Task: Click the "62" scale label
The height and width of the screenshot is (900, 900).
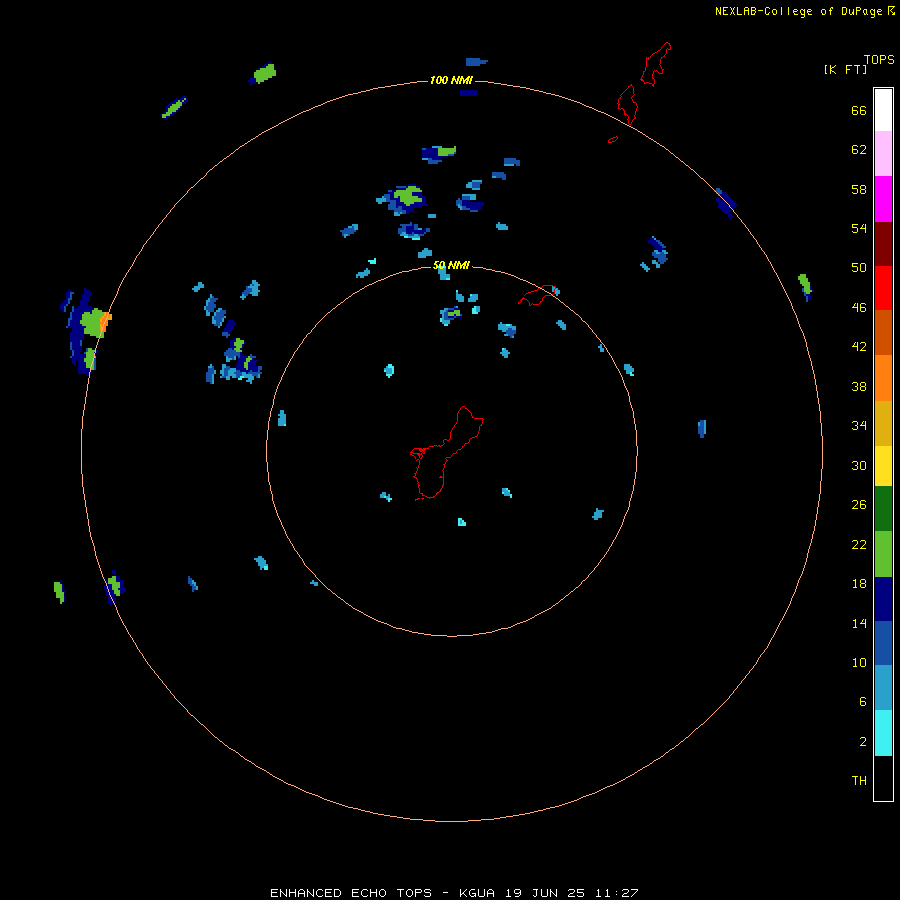Action: (x=859, y=150)
